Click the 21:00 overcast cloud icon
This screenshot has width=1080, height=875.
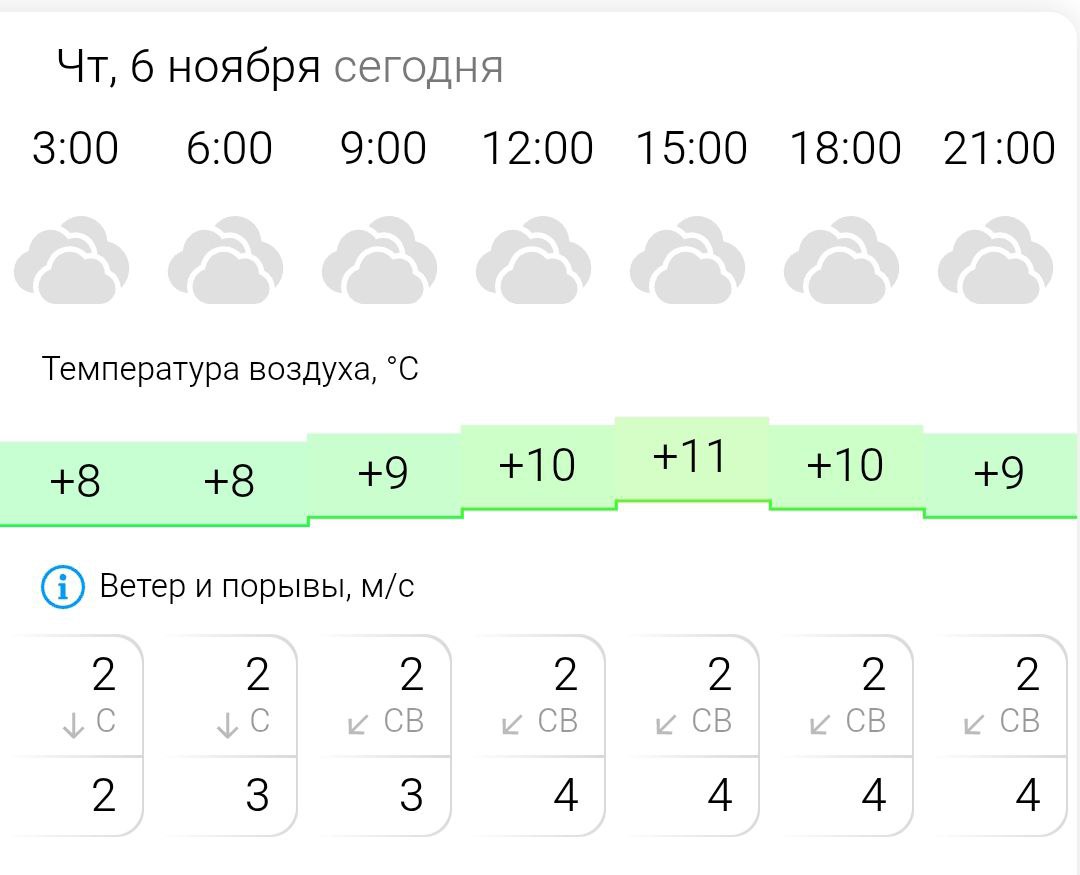click(996, 261)
